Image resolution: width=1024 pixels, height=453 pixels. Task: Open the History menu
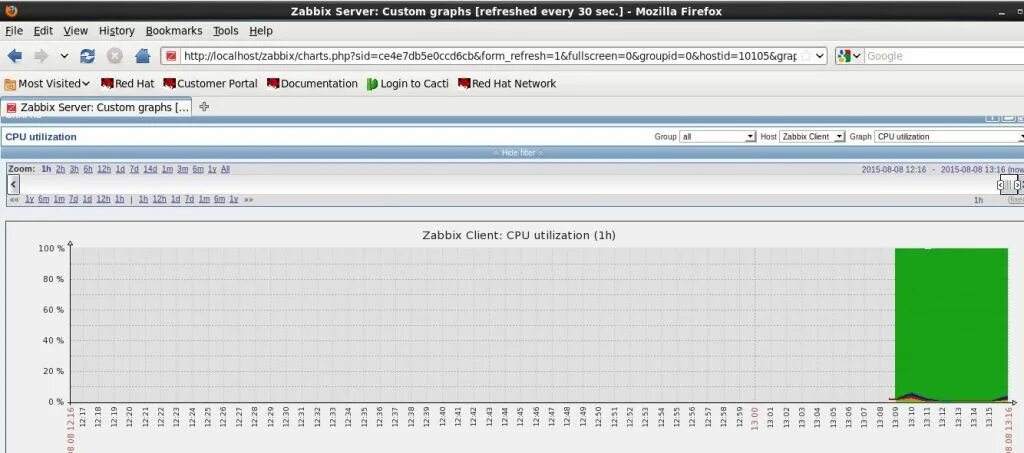coord(116,31)
